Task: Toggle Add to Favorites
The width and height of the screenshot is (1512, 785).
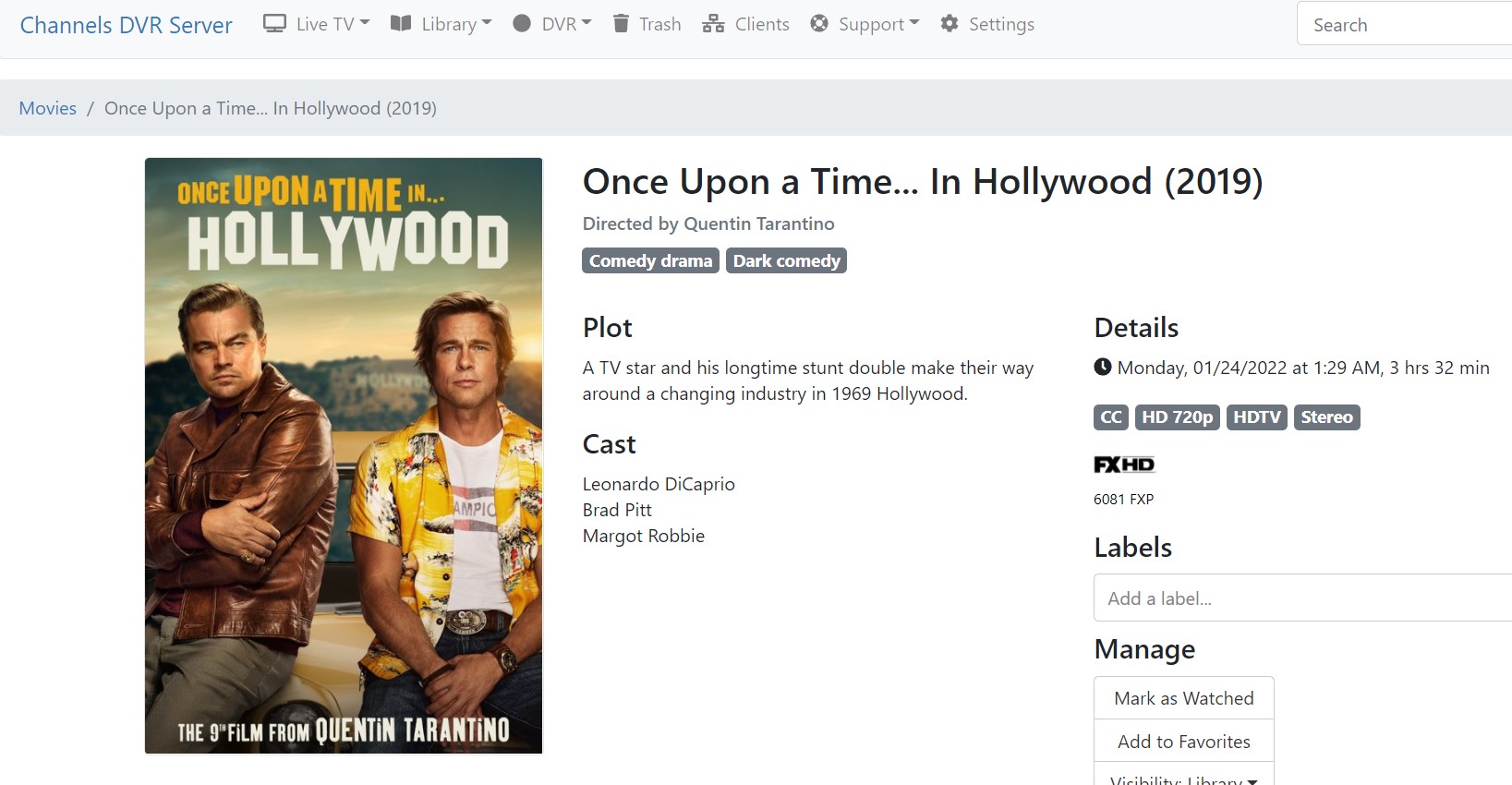Action: tap(1183, 742)
